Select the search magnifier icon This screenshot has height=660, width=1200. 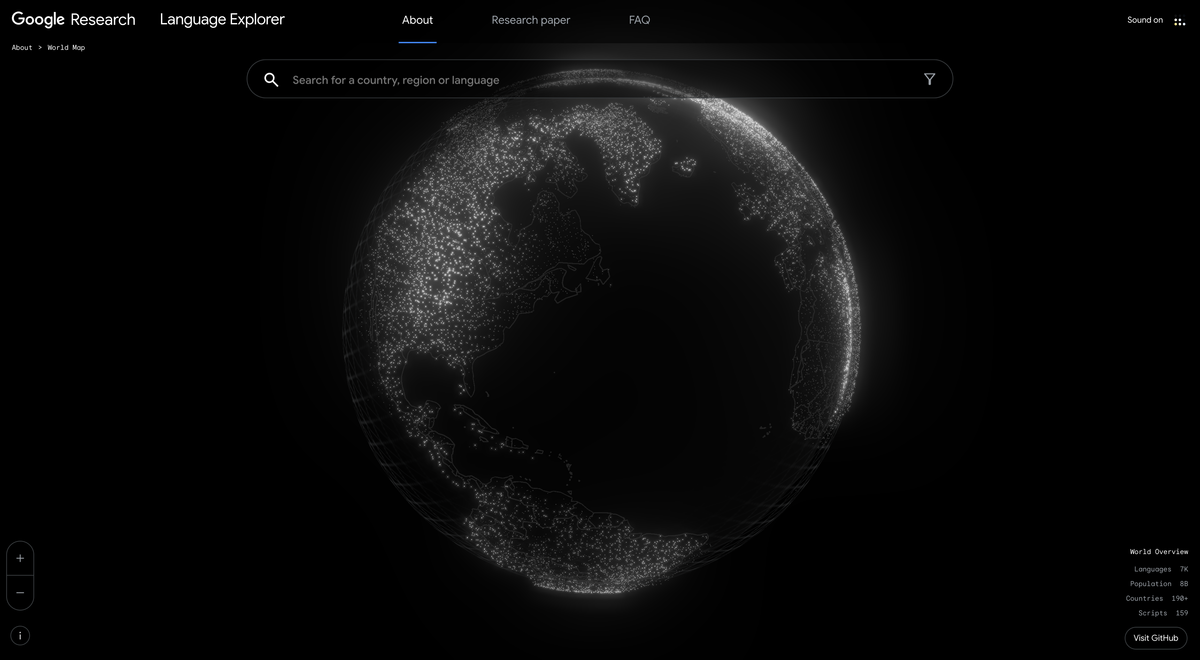(x=271, y=79)
